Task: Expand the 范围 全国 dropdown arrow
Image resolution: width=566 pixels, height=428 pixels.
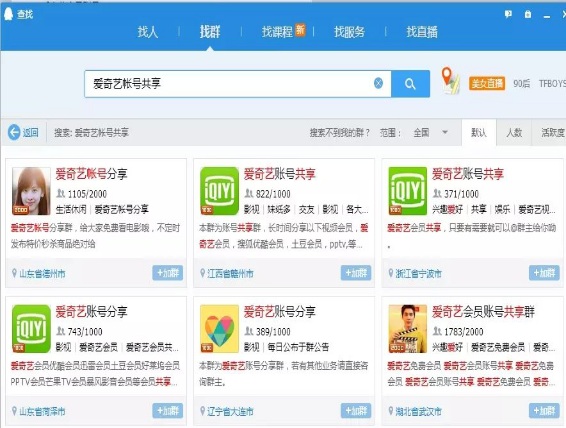Action: point(445,132)
